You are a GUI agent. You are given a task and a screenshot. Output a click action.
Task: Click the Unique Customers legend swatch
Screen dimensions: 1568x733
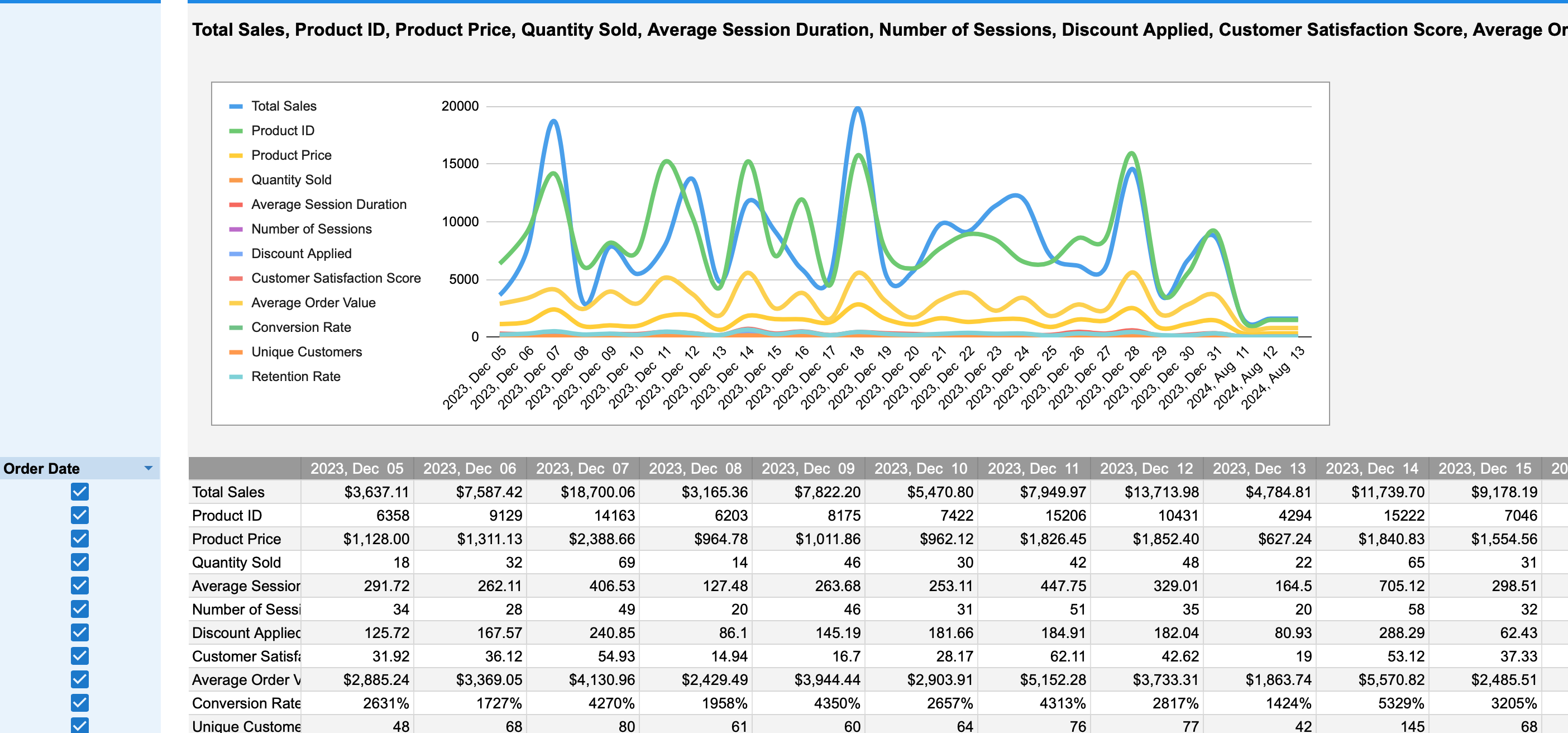tap(236, 353)
